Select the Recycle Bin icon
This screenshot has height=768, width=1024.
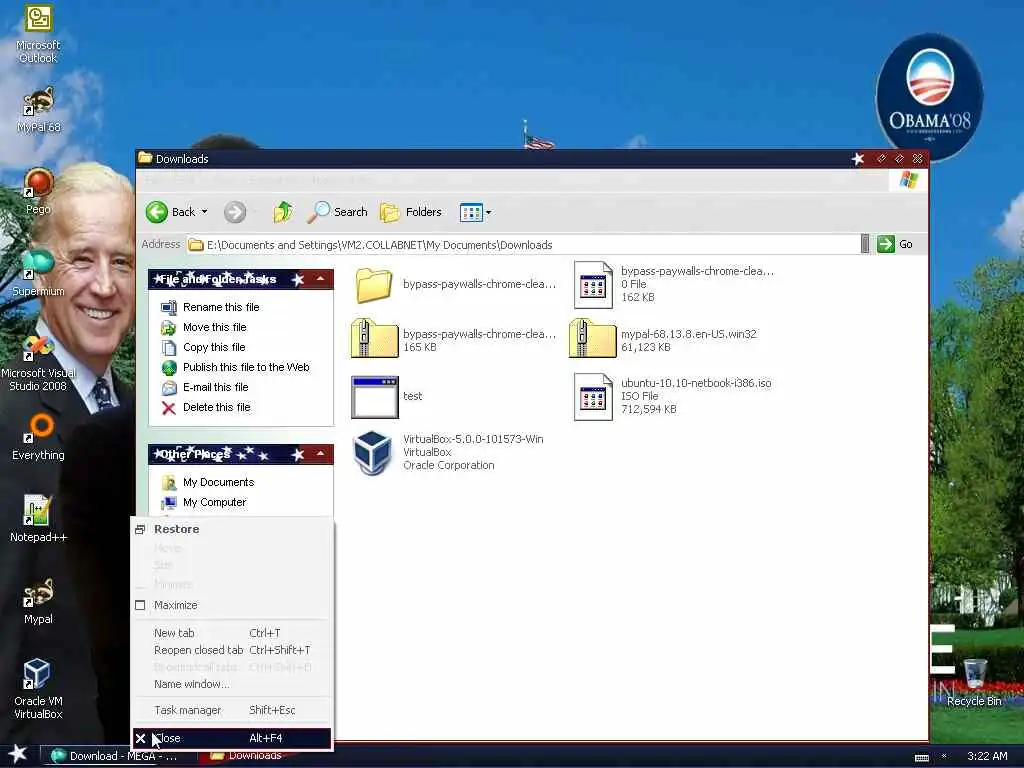974,682
